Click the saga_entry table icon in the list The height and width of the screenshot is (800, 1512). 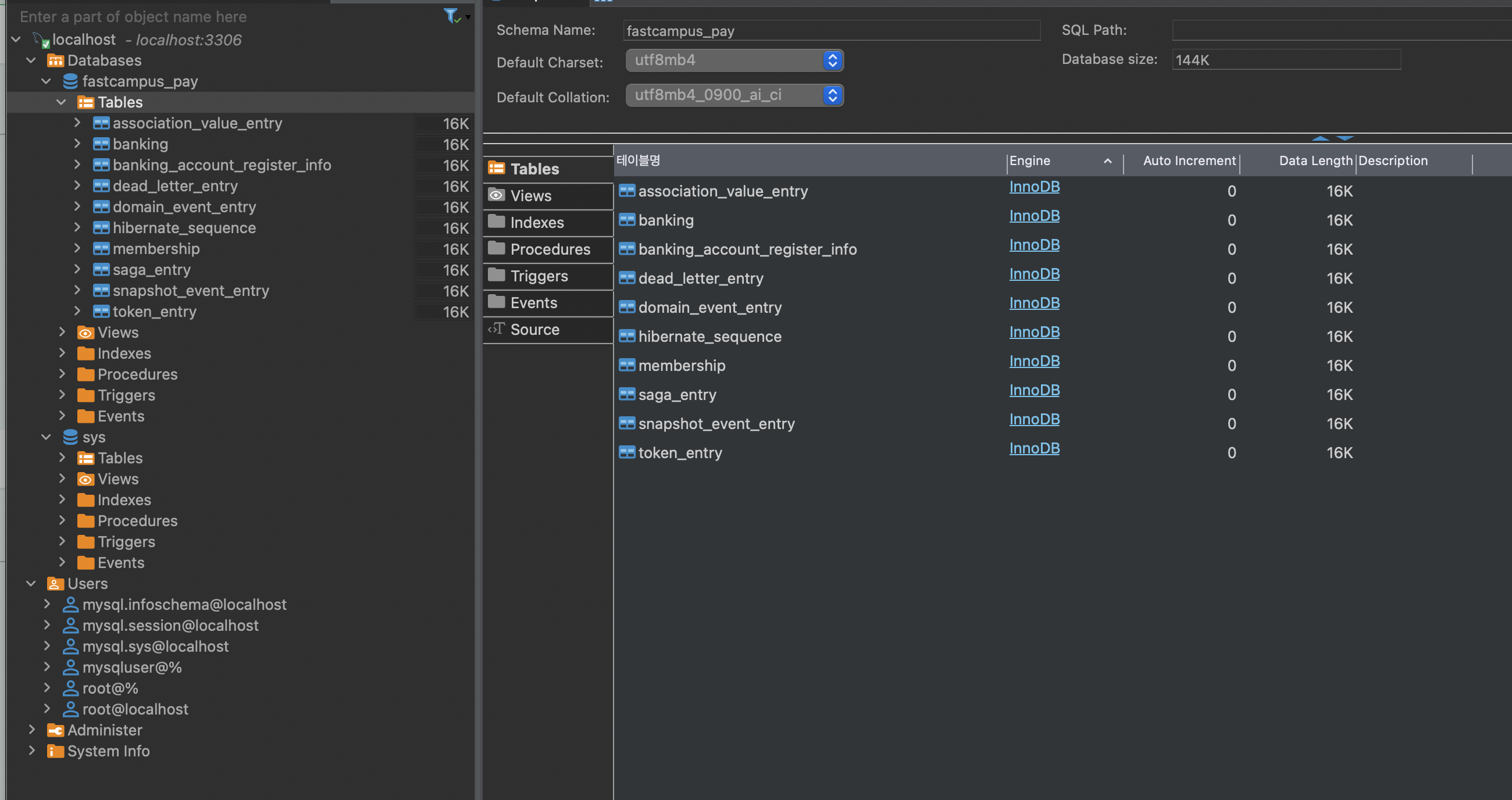pos(627,394)
